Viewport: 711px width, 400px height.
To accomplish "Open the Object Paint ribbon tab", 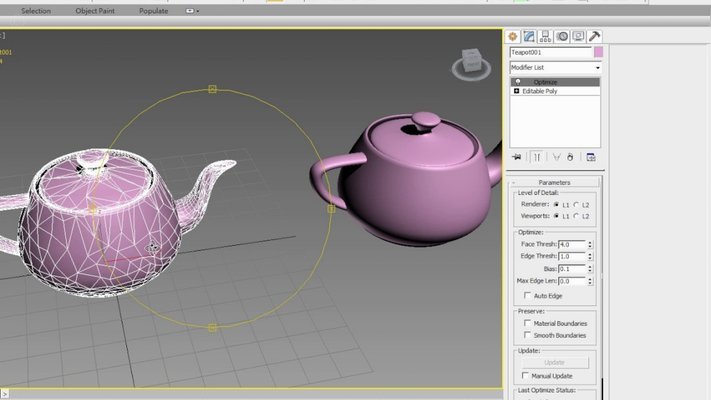I will [95, 11].
